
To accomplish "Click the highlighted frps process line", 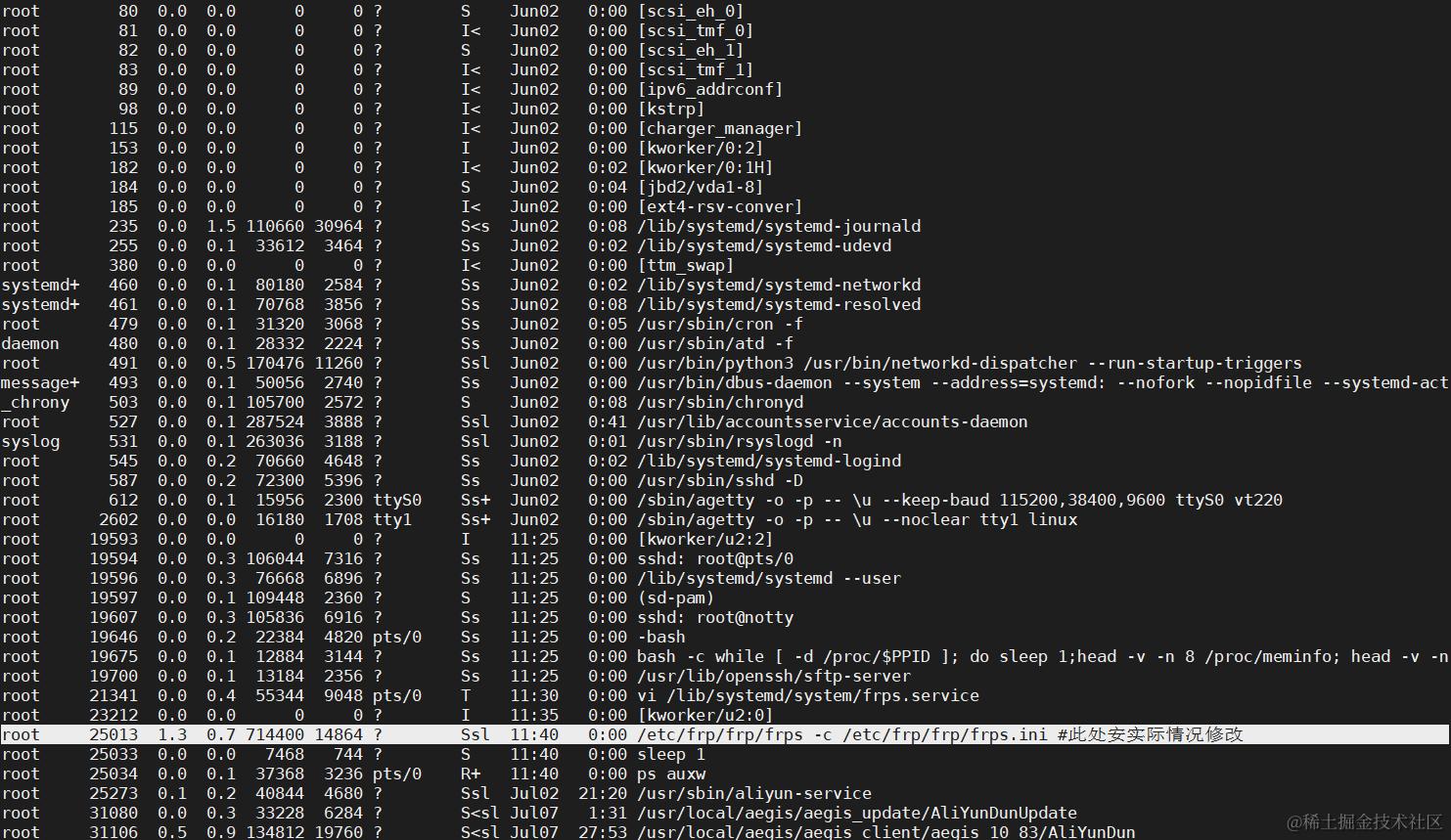I will 725,734.
